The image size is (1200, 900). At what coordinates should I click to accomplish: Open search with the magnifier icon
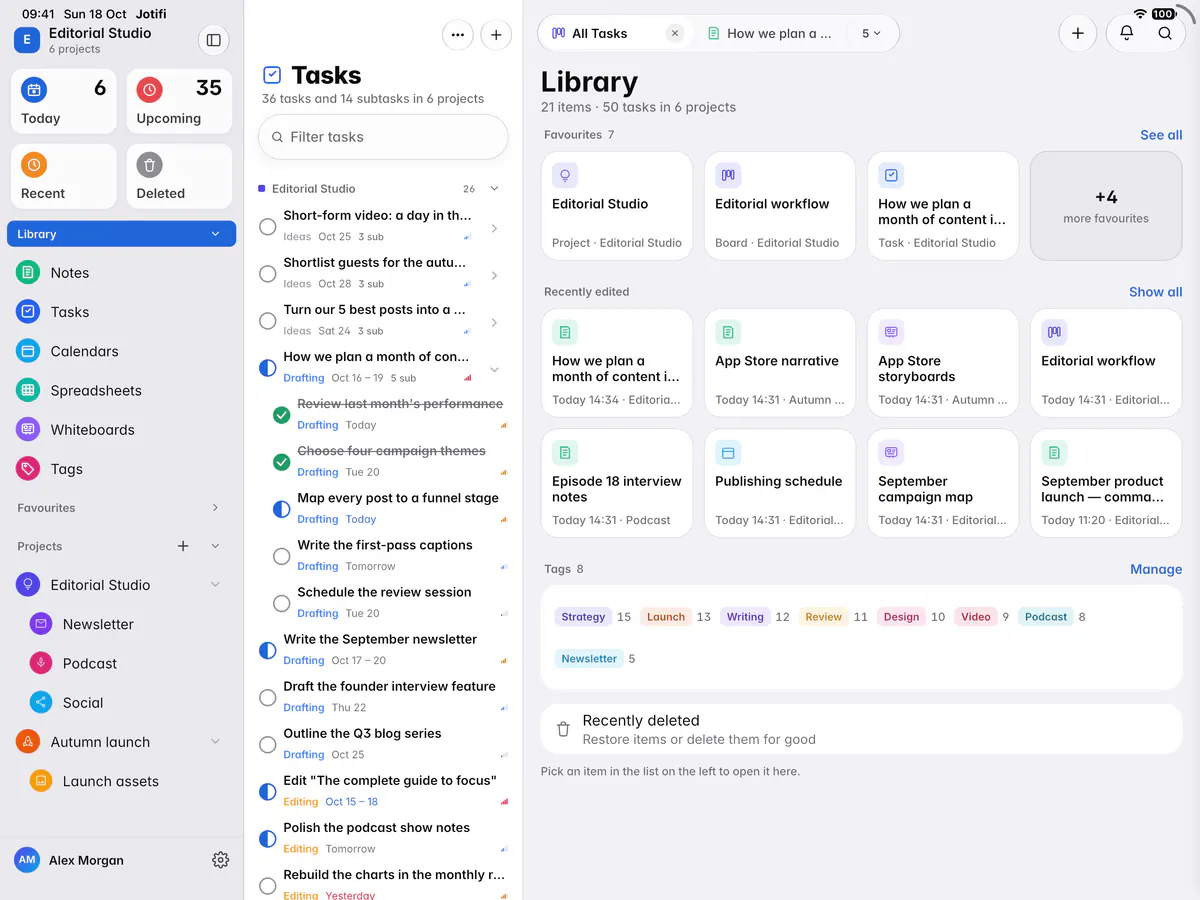1165,33
